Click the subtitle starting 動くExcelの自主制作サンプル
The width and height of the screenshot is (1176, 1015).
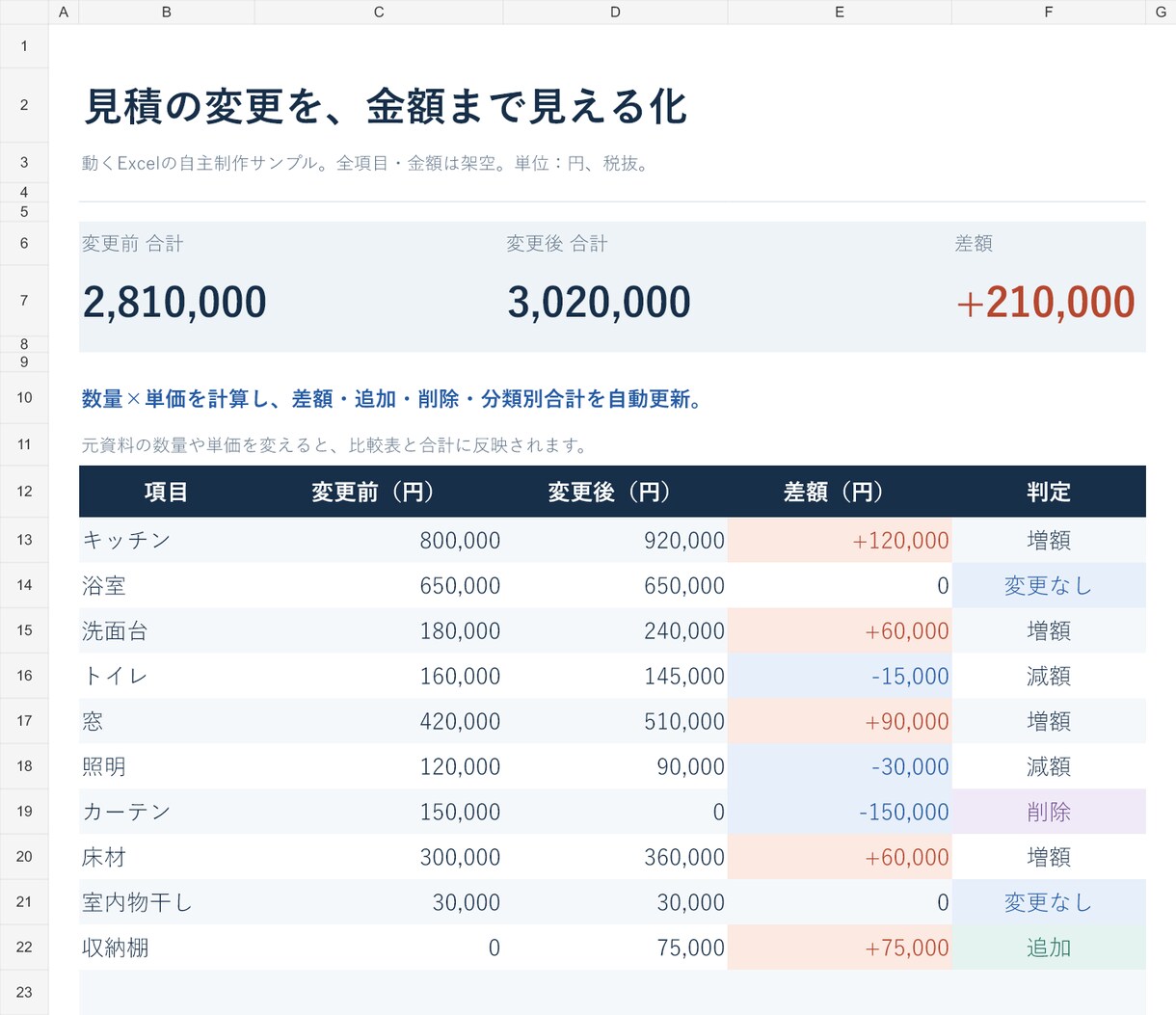pos(366,164)
